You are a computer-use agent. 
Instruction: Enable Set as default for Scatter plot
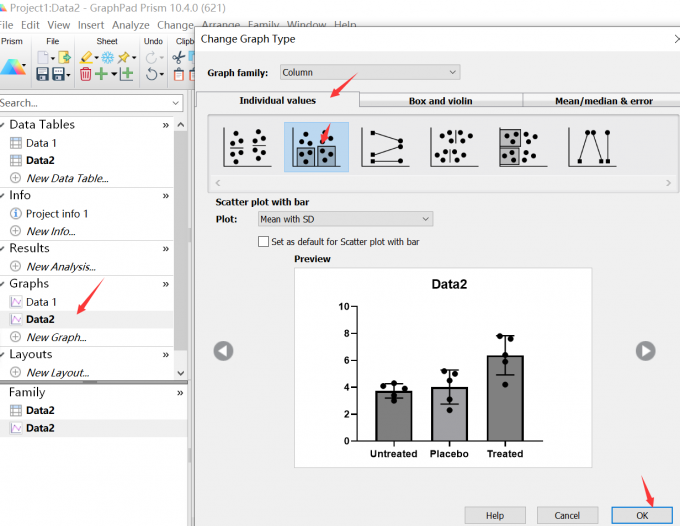[x=263, y=242]
